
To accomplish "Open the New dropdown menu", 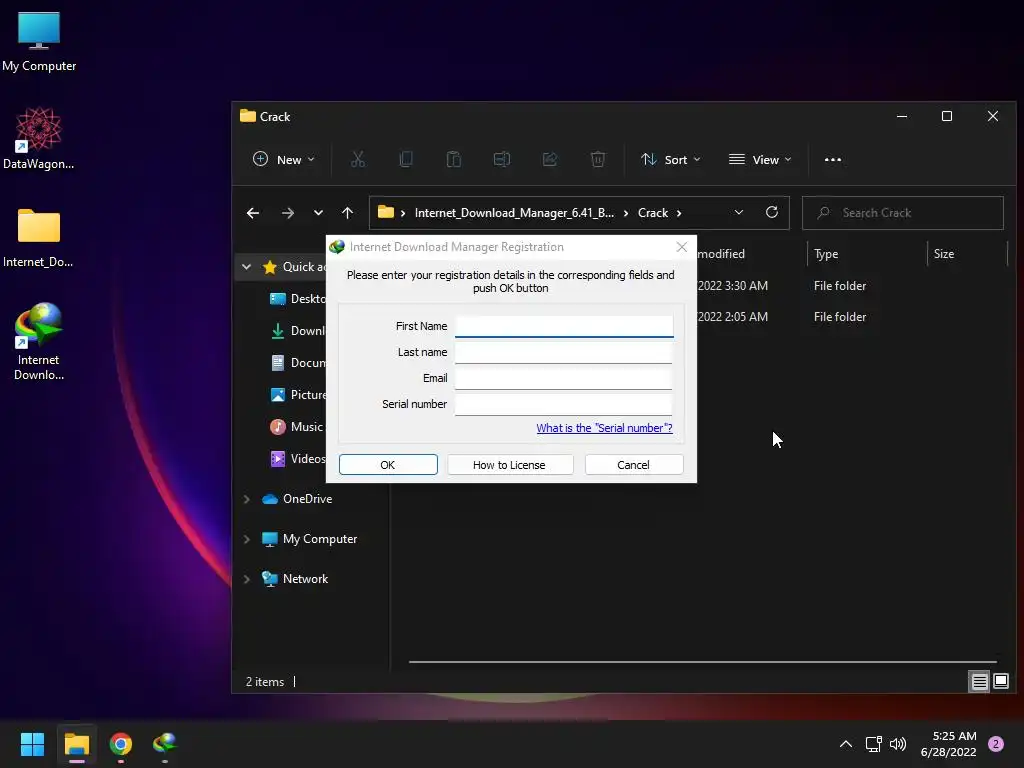I will click(x=283, y=159).
